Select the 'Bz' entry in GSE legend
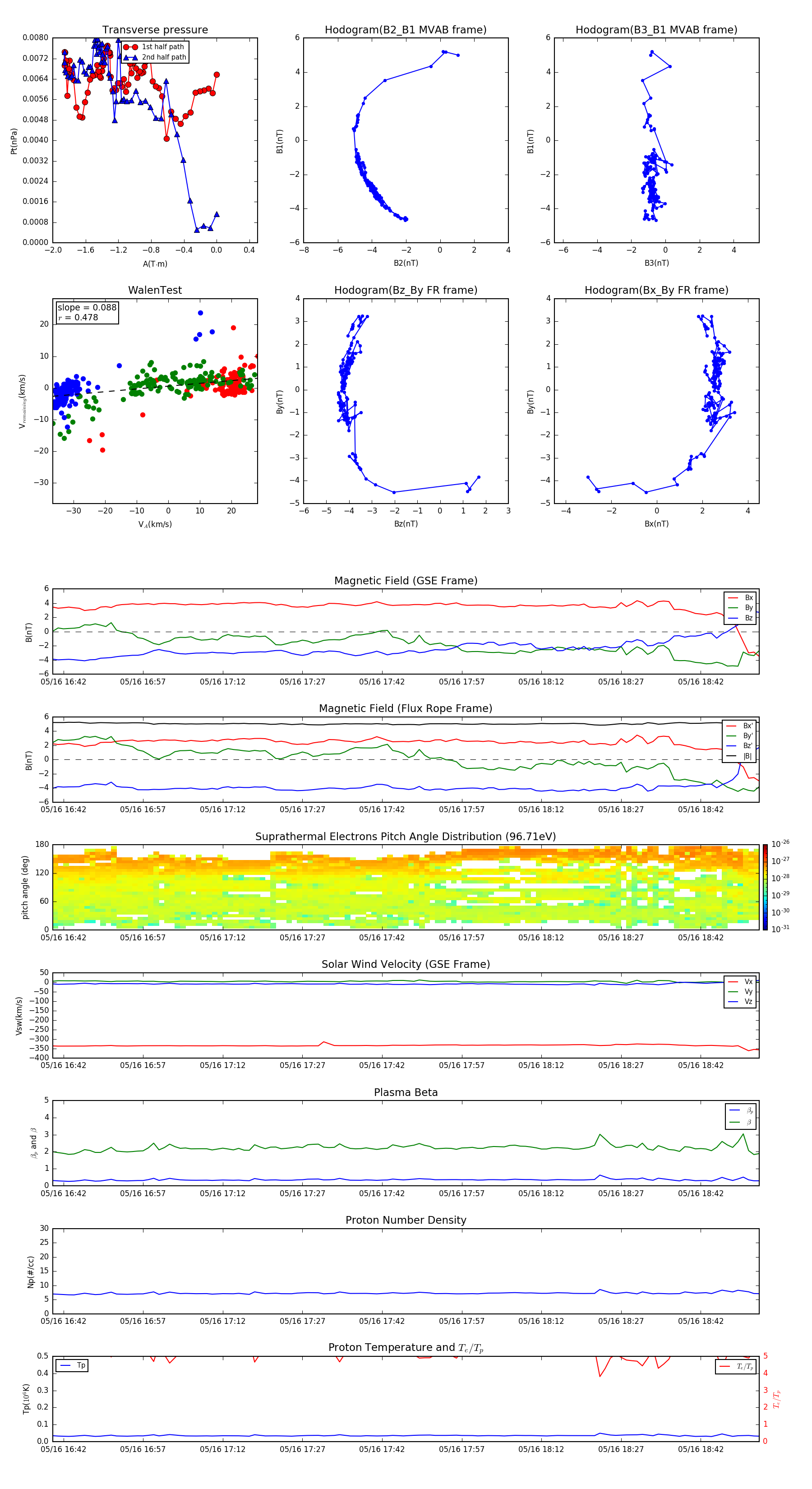 (741, 618)
